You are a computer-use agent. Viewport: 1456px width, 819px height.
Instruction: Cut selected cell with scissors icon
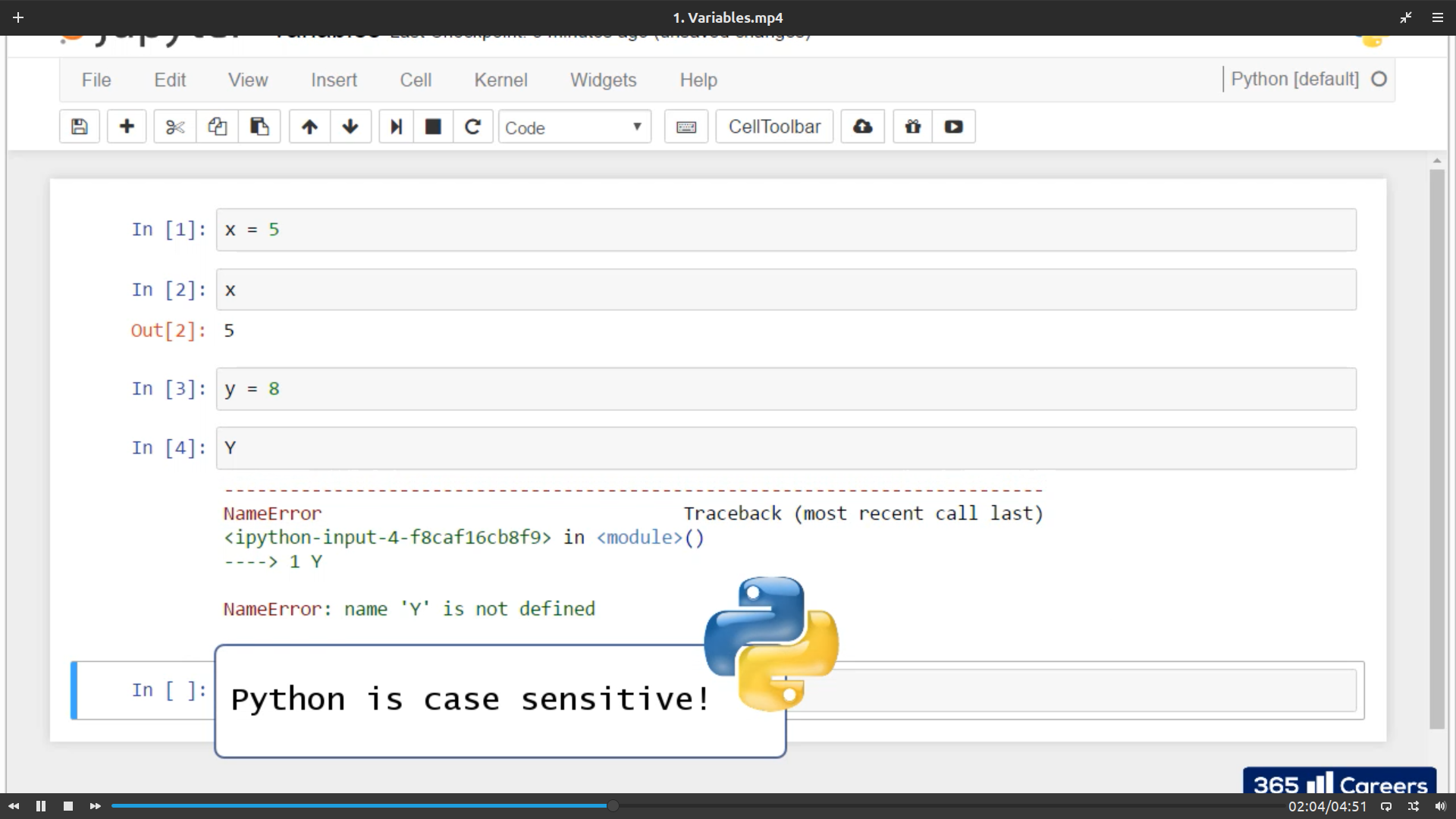coord(175,127)
